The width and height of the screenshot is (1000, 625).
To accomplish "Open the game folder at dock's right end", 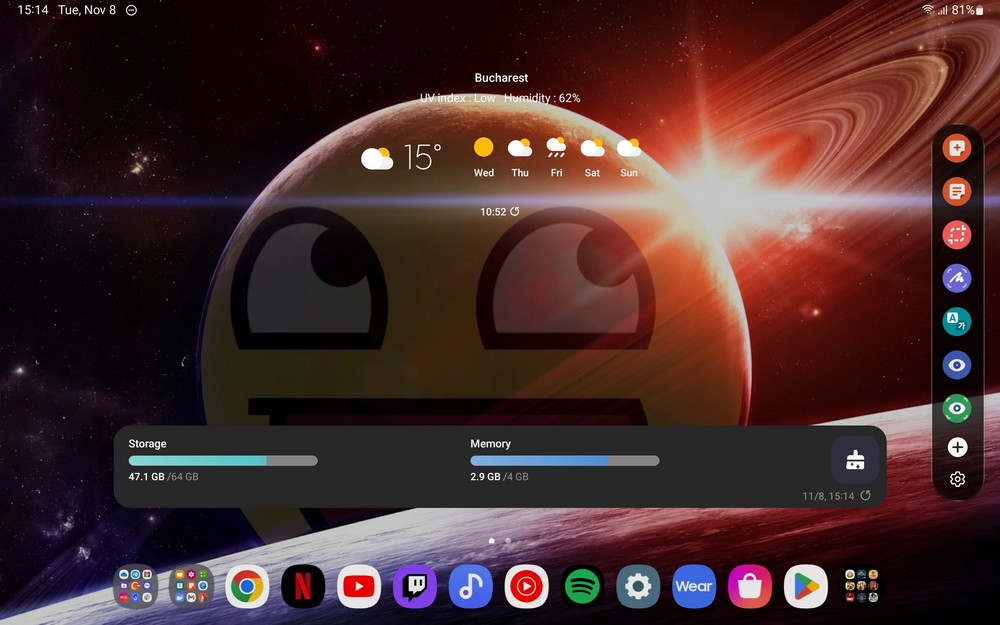I will 862,587.
